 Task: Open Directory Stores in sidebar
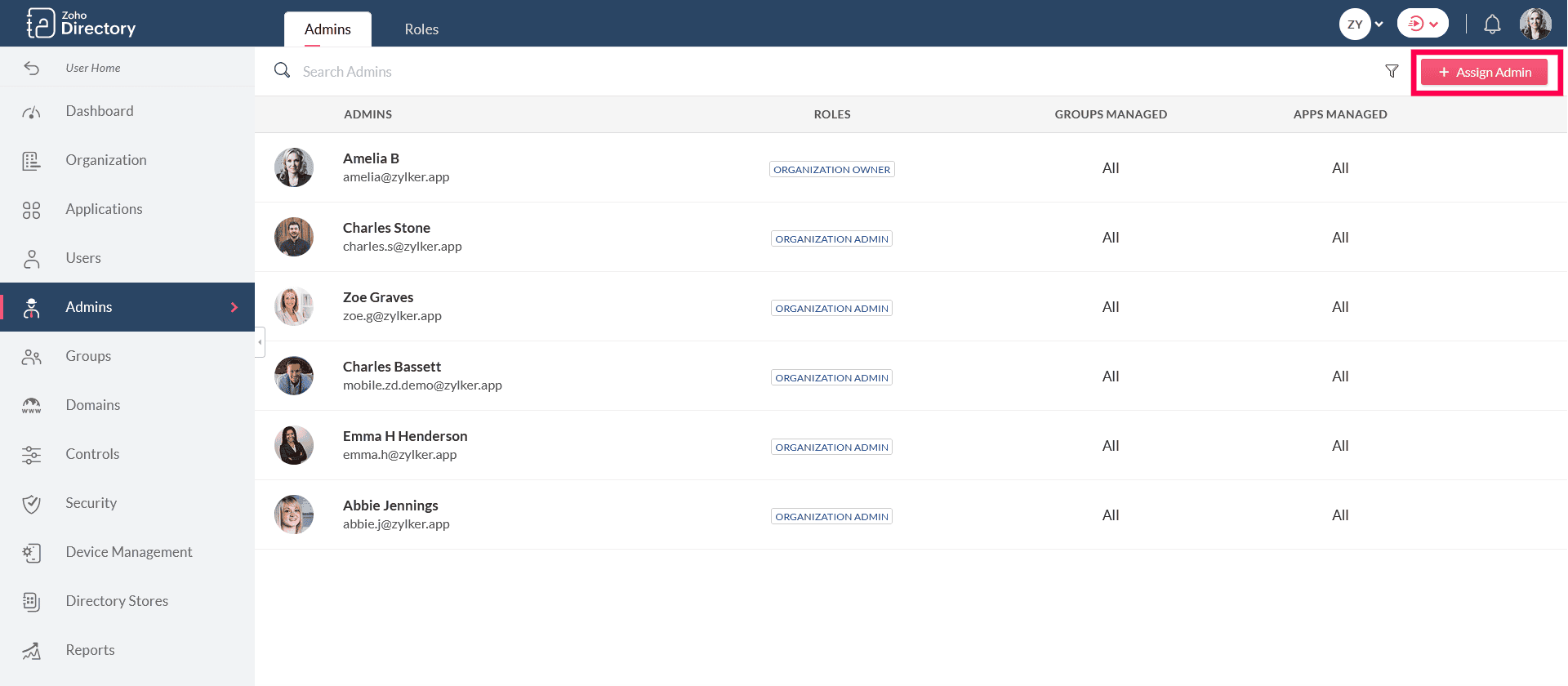[117, 601]
